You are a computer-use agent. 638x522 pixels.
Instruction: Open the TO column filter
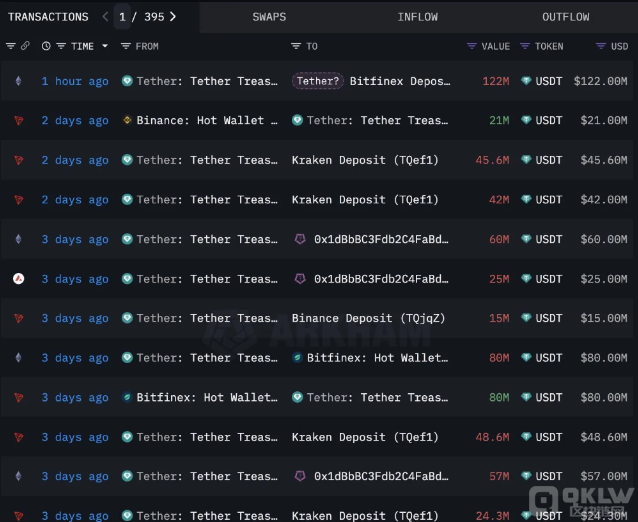pos(296,46)
